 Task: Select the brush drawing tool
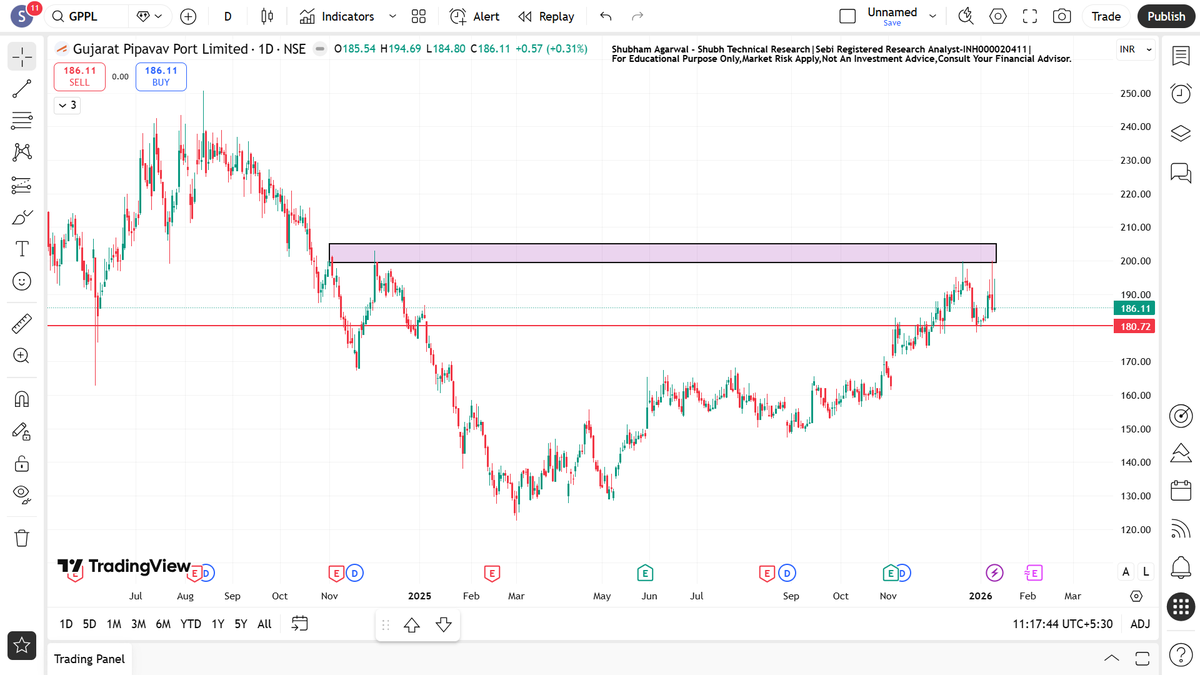[x=22, y=217]
